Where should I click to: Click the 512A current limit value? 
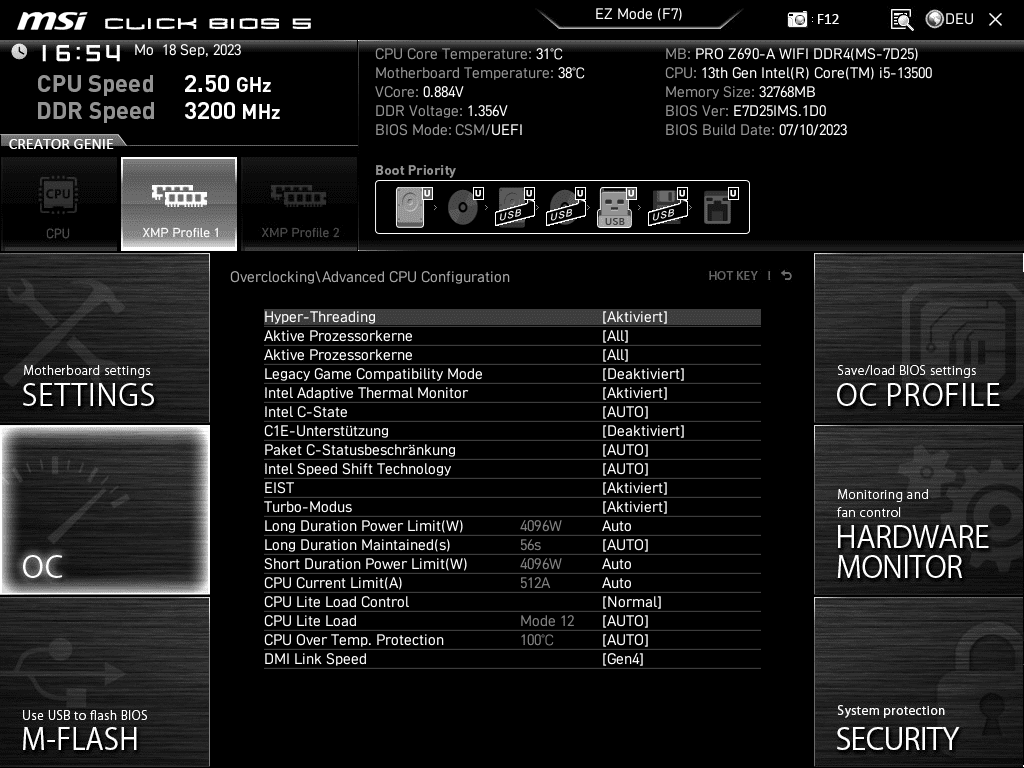535,583
